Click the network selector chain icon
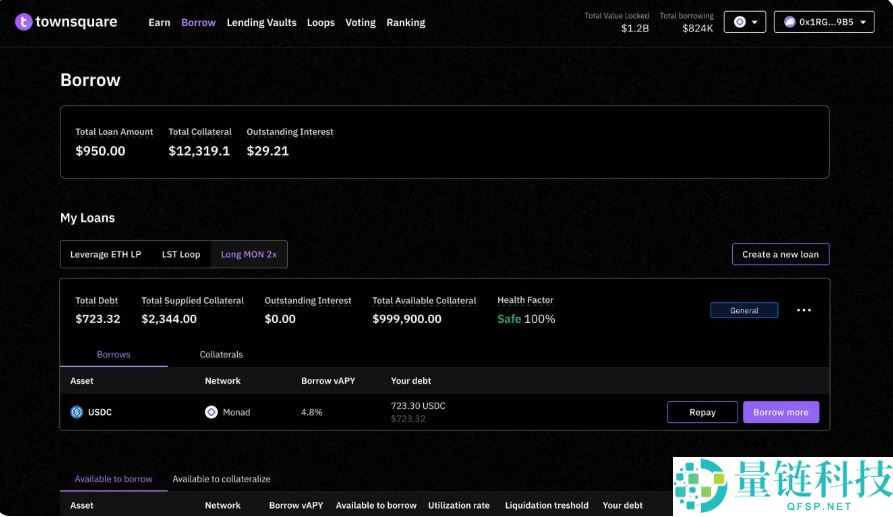This screenshot has height=517, width=893. [739, 22]
